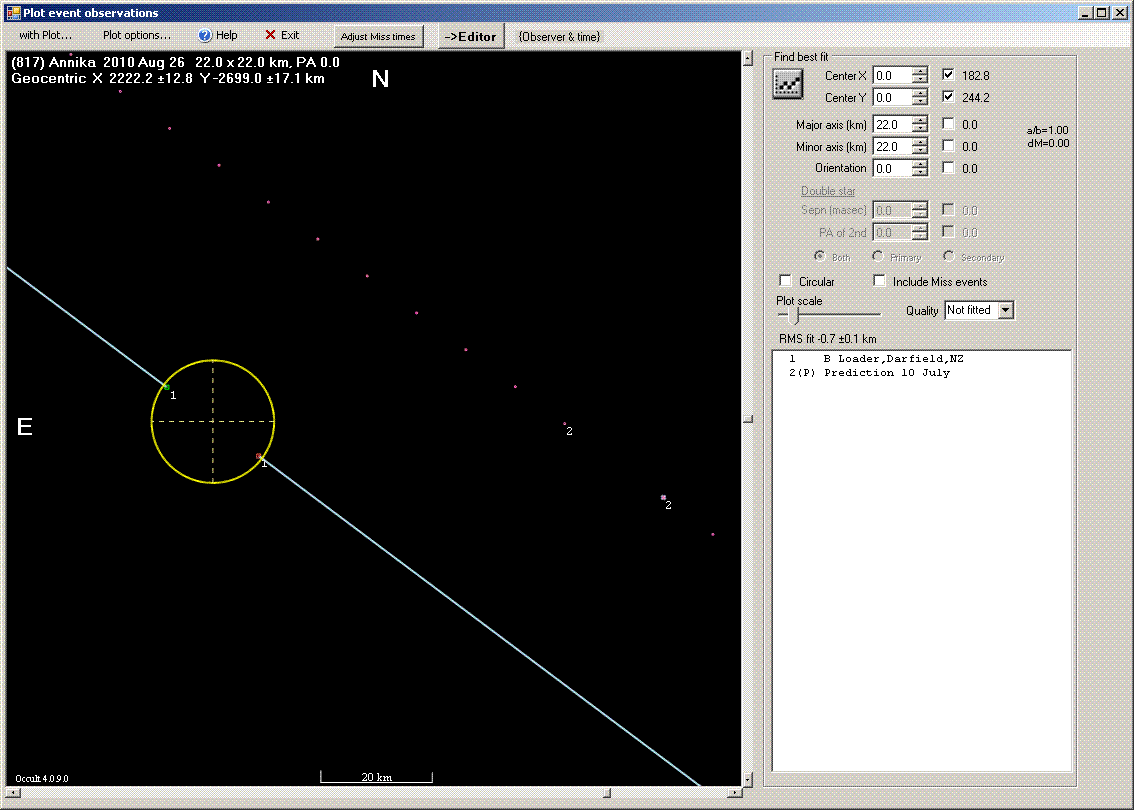The height and width of the screenshot is (810, 1134).
Task: Click the ->Editor button
Action: click(x=471, y=36)
